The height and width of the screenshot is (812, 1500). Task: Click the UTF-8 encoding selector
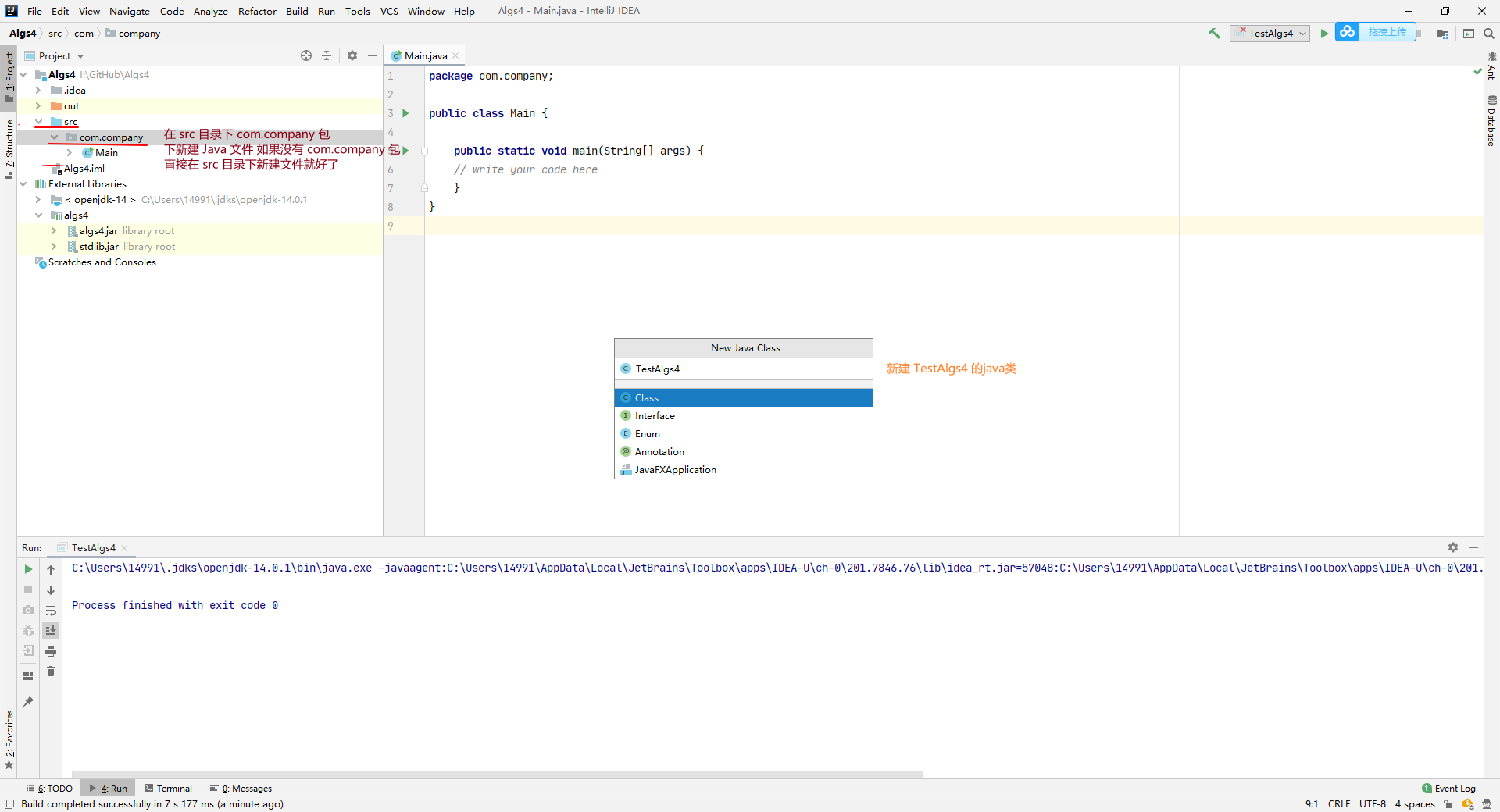pos(1372,804)
